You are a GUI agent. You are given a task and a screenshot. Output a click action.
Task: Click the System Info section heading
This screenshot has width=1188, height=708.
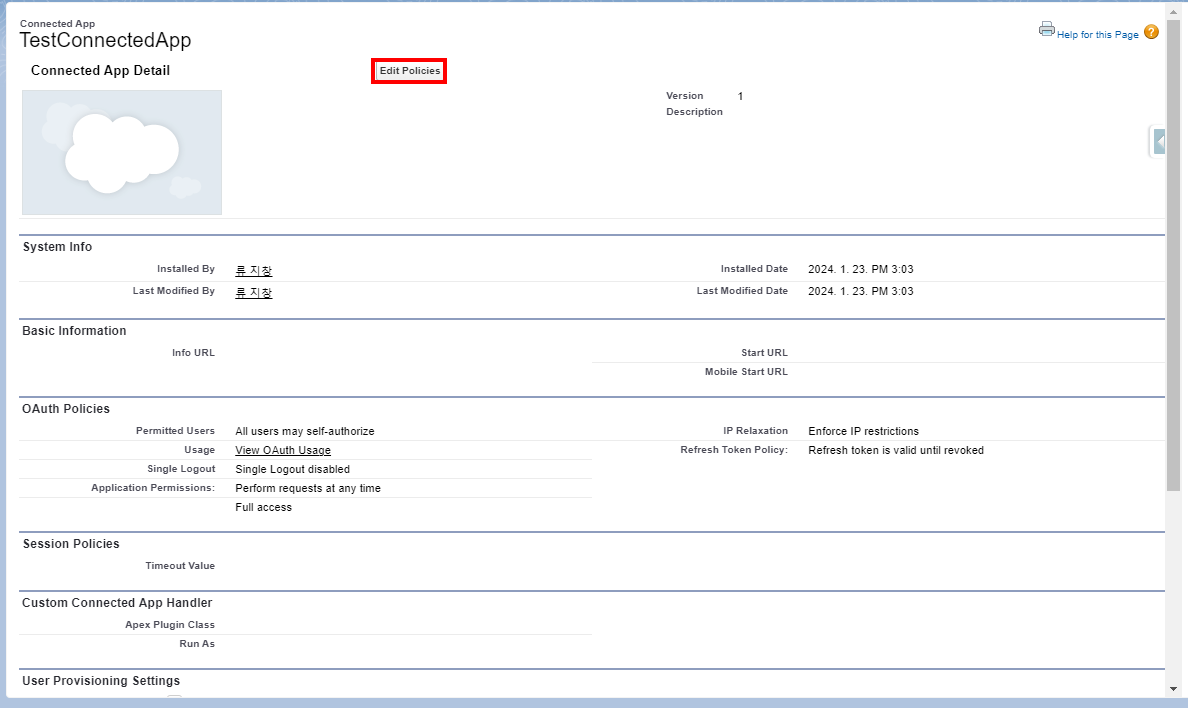58,247
